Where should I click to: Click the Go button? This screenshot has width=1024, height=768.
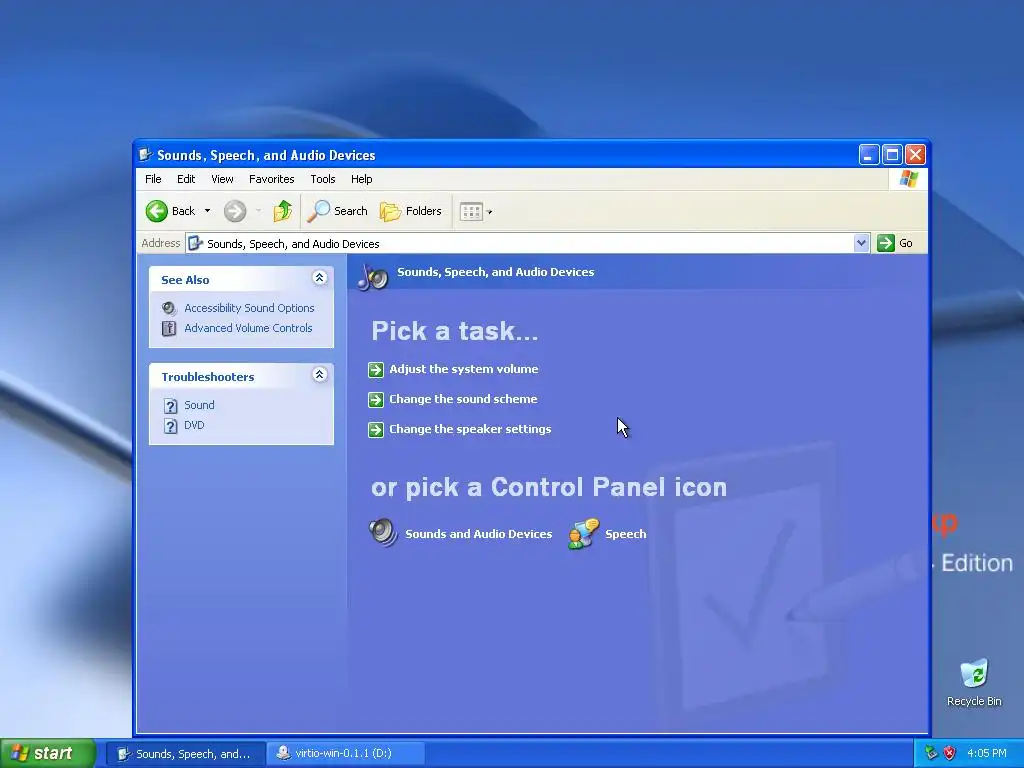coord(895,243)
